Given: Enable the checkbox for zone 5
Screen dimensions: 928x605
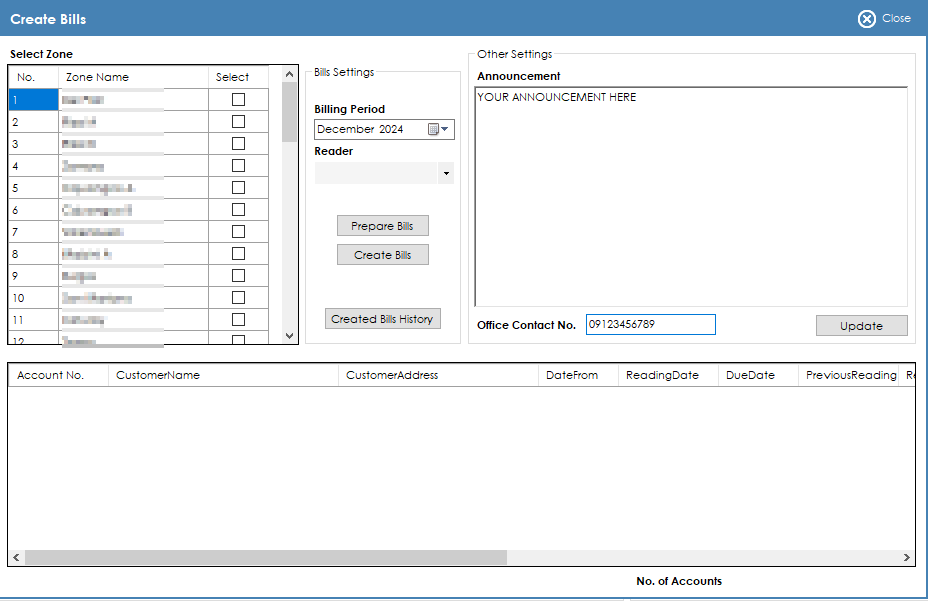Looking at the screenshot, I should point(238,187).
